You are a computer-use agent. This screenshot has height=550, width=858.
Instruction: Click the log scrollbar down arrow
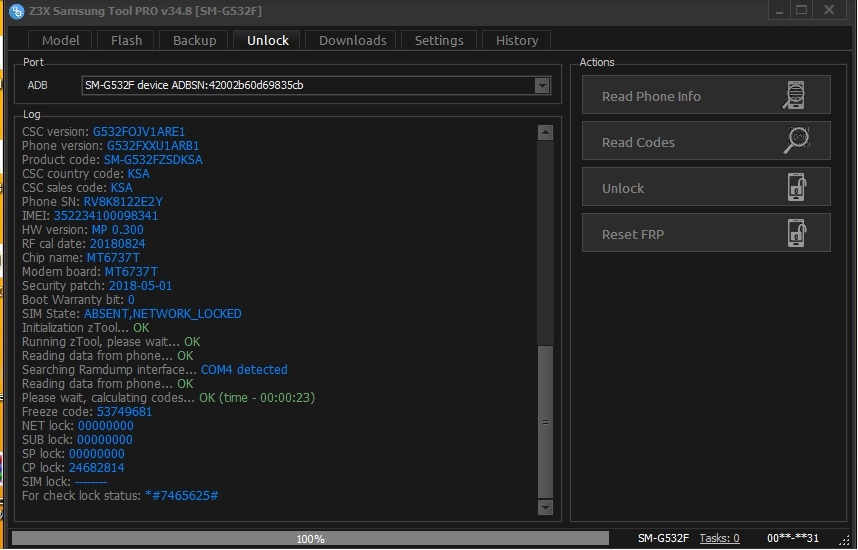(x=545, y=507)
